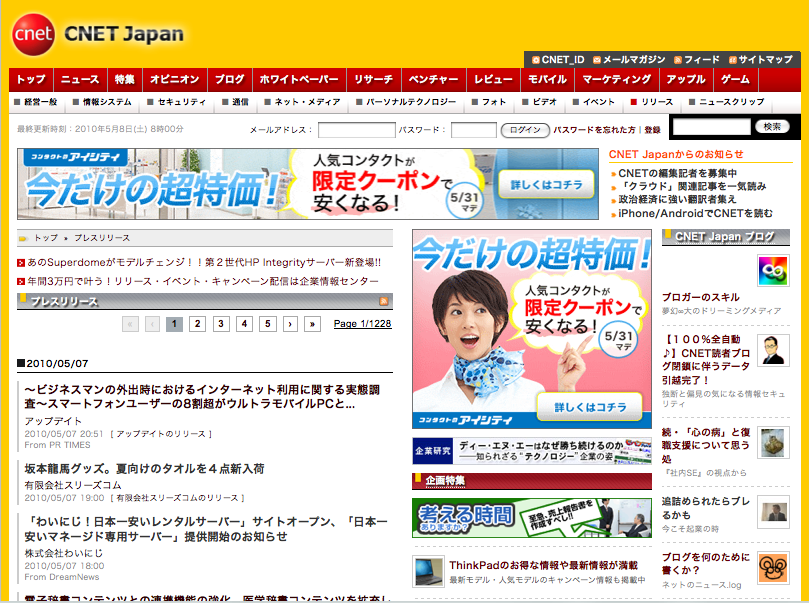The height and width of the screenshot is (603, 809).
Task: Click the ログイン button
Action: point(525,130)
